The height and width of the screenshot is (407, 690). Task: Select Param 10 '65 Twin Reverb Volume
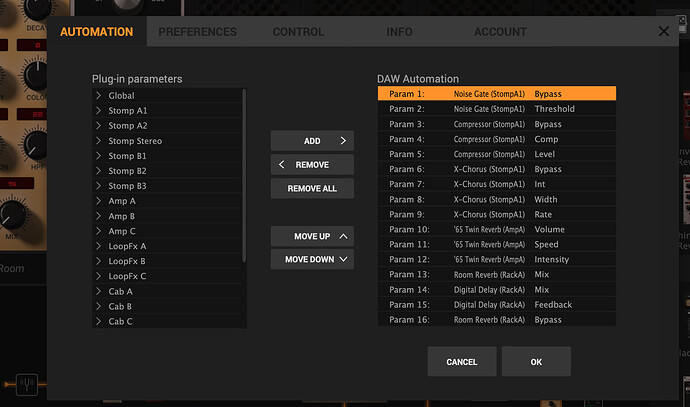(496, 229)
